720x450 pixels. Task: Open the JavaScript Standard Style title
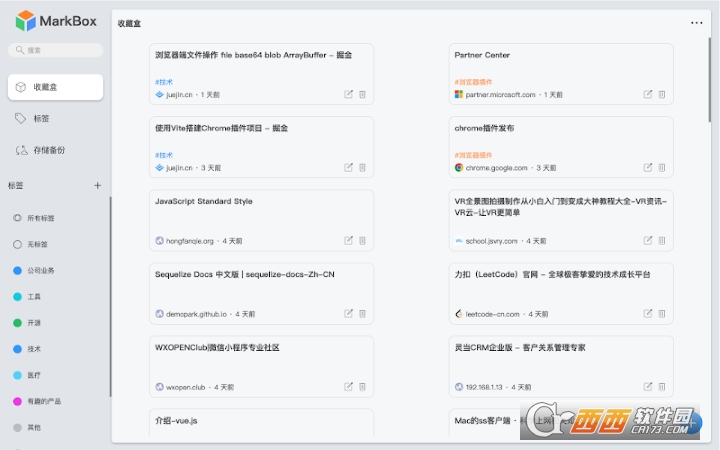pos(203,201)
